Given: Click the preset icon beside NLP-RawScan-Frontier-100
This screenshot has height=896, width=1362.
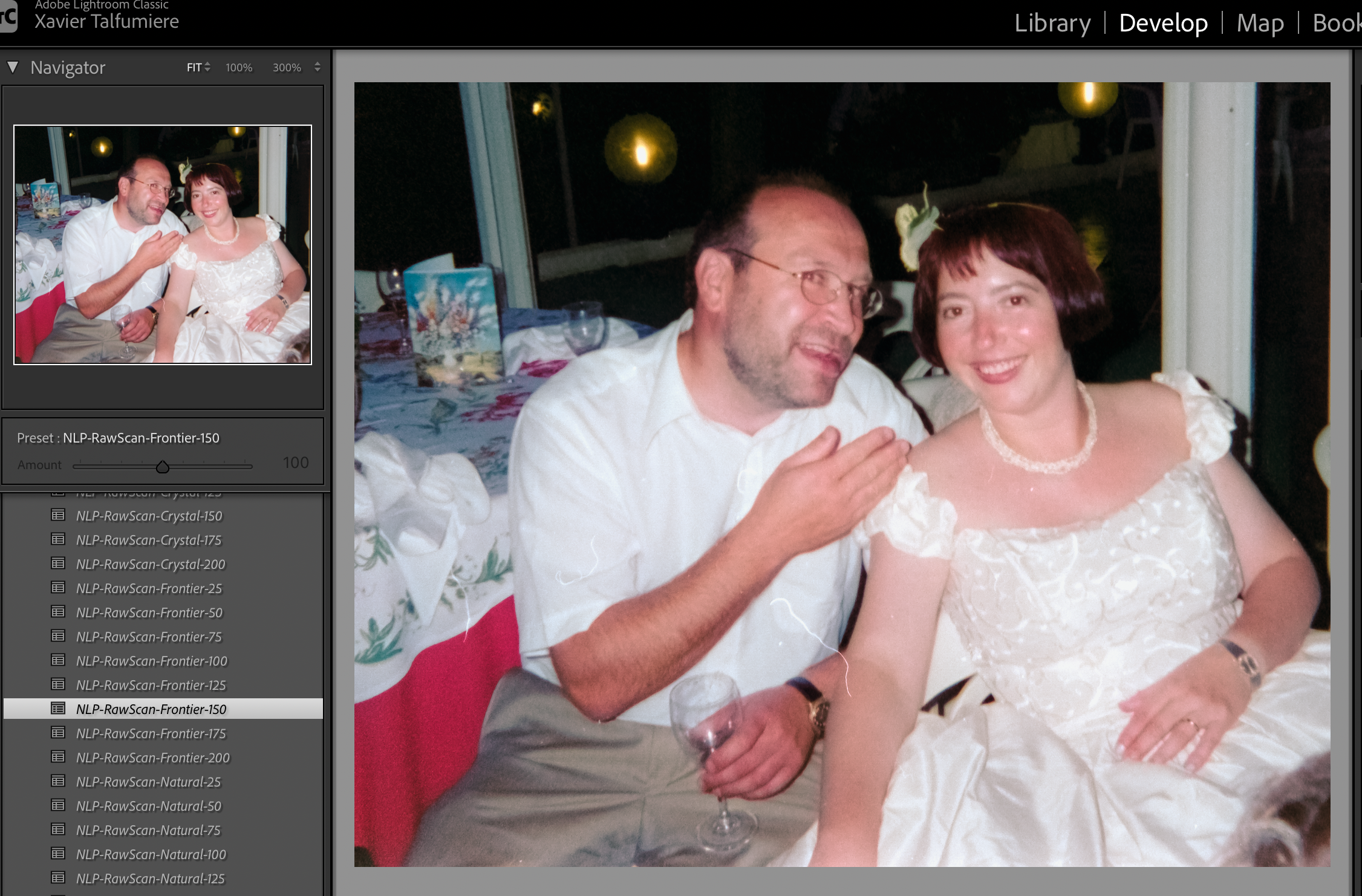Looking at the screenshot, I should 58,660.
